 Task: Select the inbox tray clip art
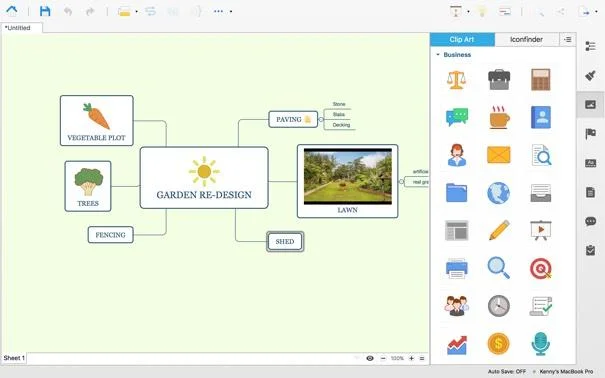(541, 193)
